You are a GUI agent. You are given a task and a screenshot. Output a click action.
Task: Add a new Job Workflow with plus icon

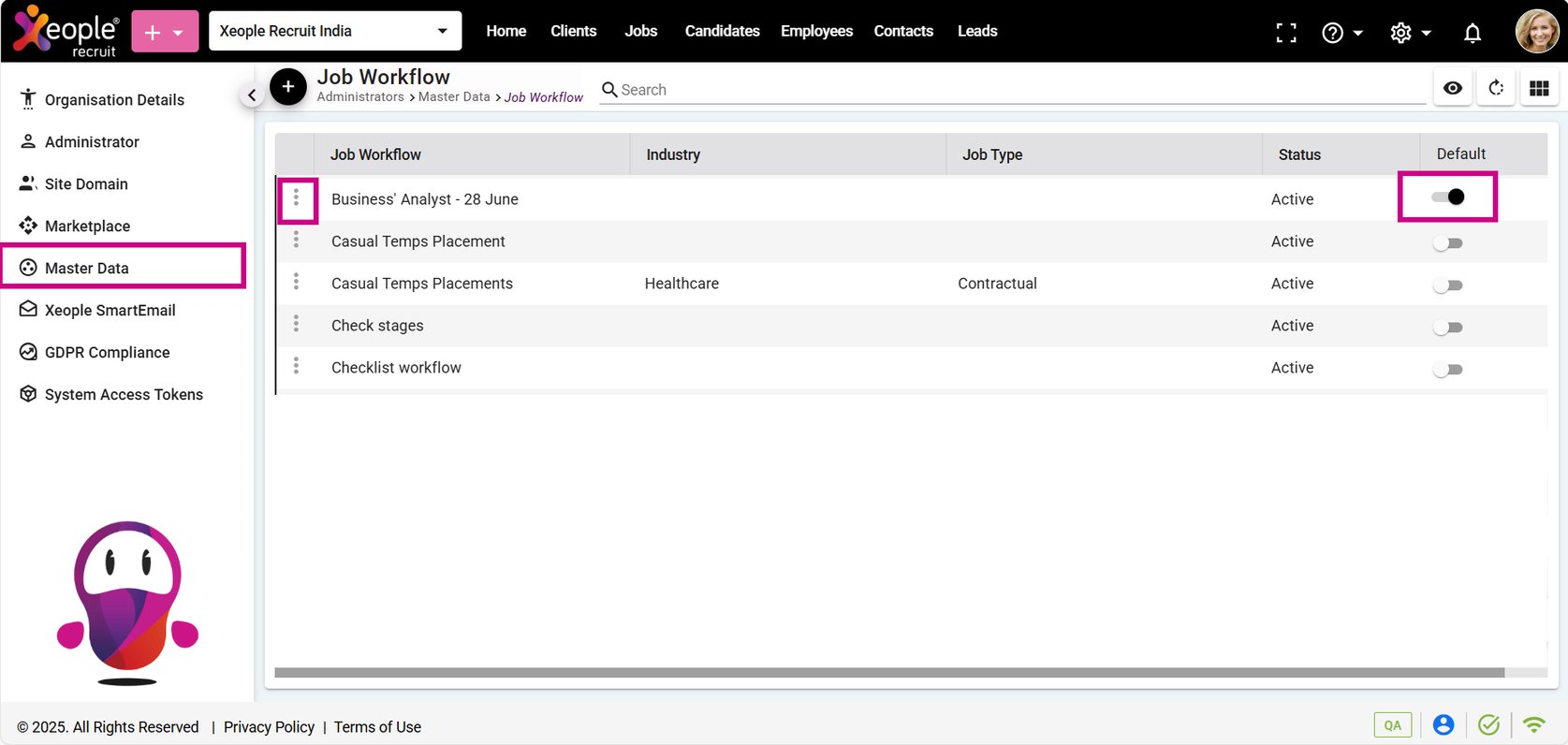(288, 87)
